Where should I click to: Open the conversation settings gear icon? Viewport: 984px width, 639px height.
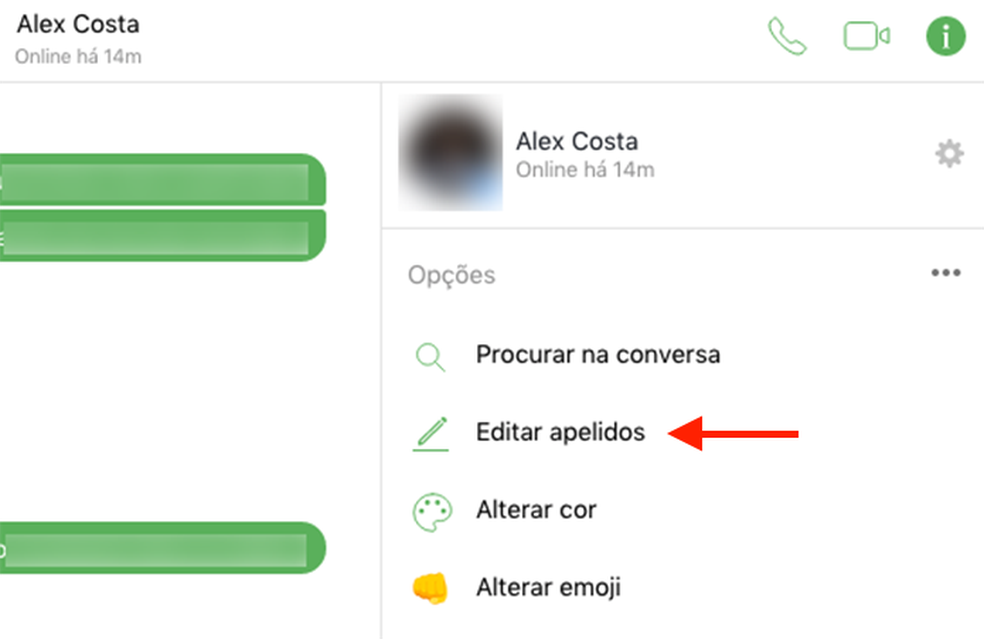pyautogui.click(x=949, y=153)
